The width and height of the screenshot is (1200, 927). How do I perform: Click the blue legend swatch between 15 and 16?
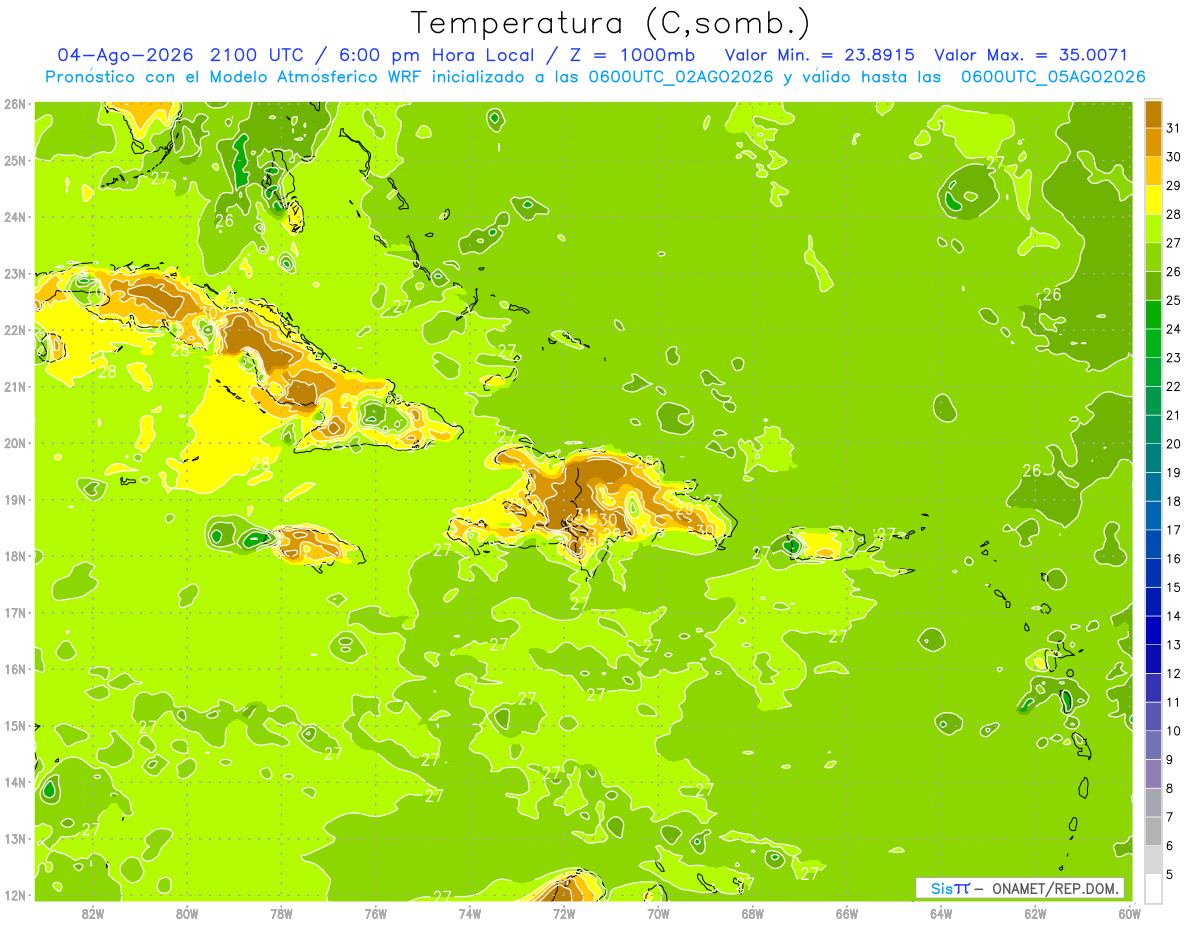(1153, 573)
